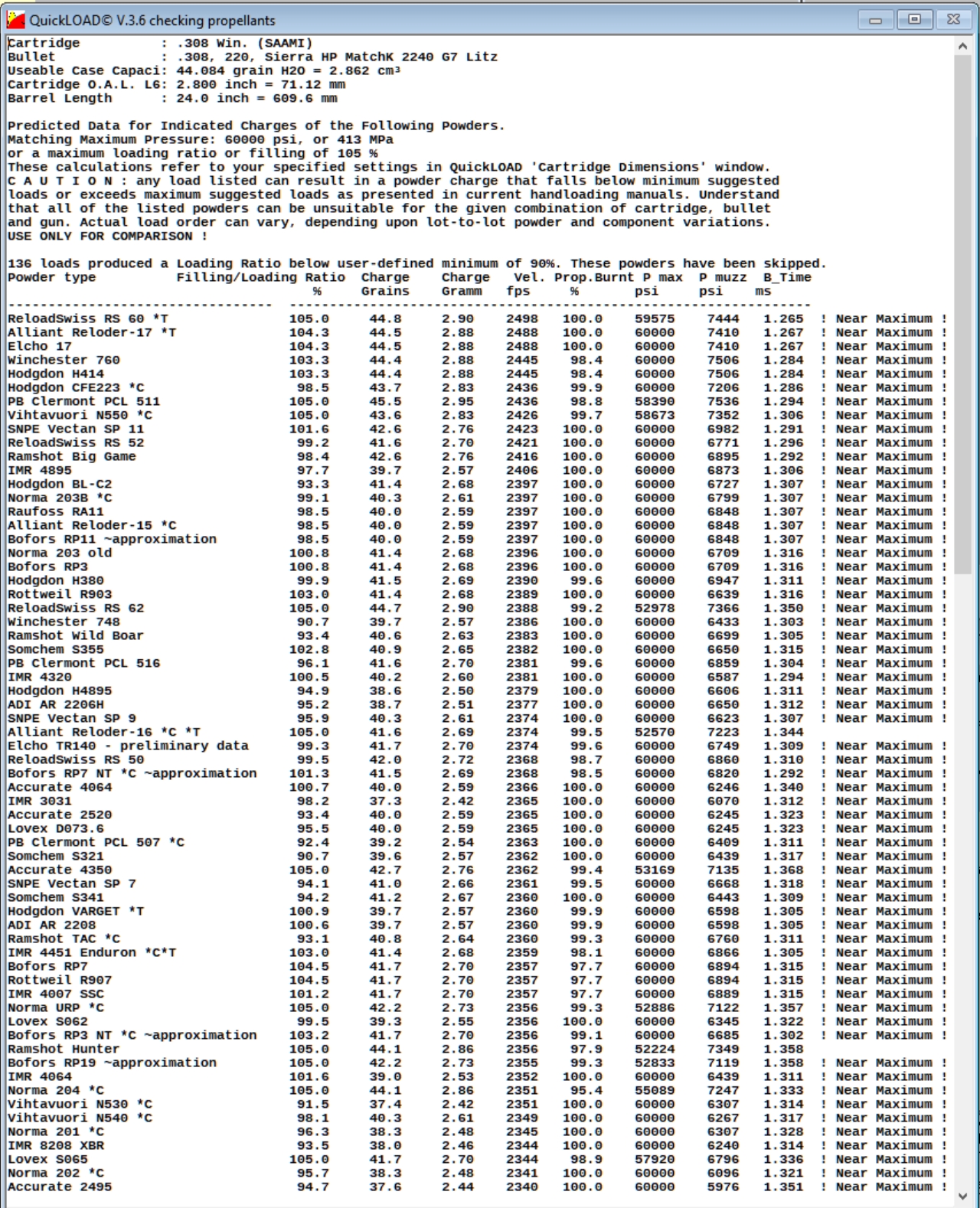Select the IMR 3031 row

tap(477, 802)
